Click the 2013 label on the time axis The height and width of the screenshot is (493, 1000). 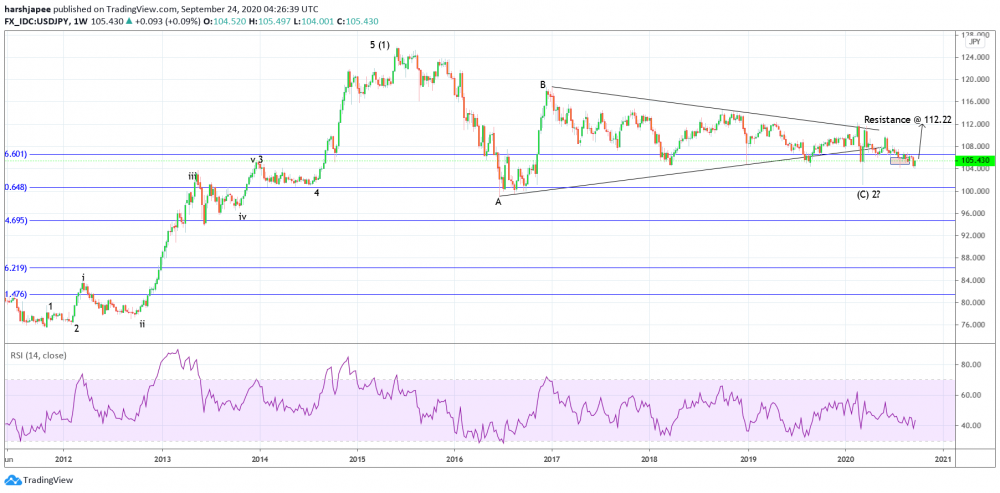[163, 459]
